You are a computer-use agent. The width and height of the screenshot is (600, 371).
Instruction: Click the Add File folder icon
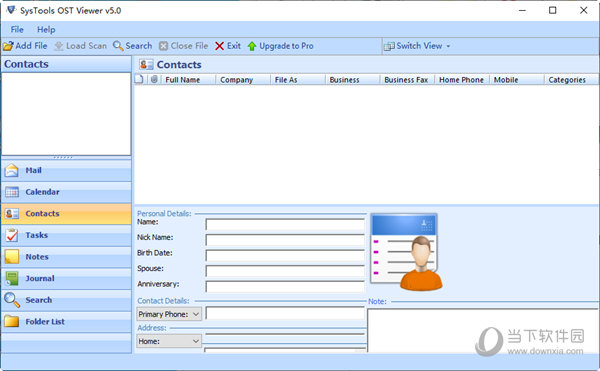(x=8, y=46)
